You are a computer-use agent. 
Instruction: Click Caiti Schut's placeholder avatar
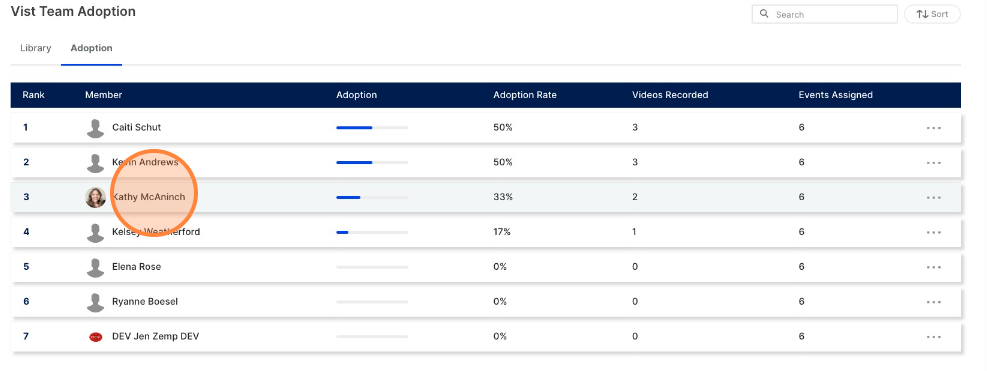(96, 128)
